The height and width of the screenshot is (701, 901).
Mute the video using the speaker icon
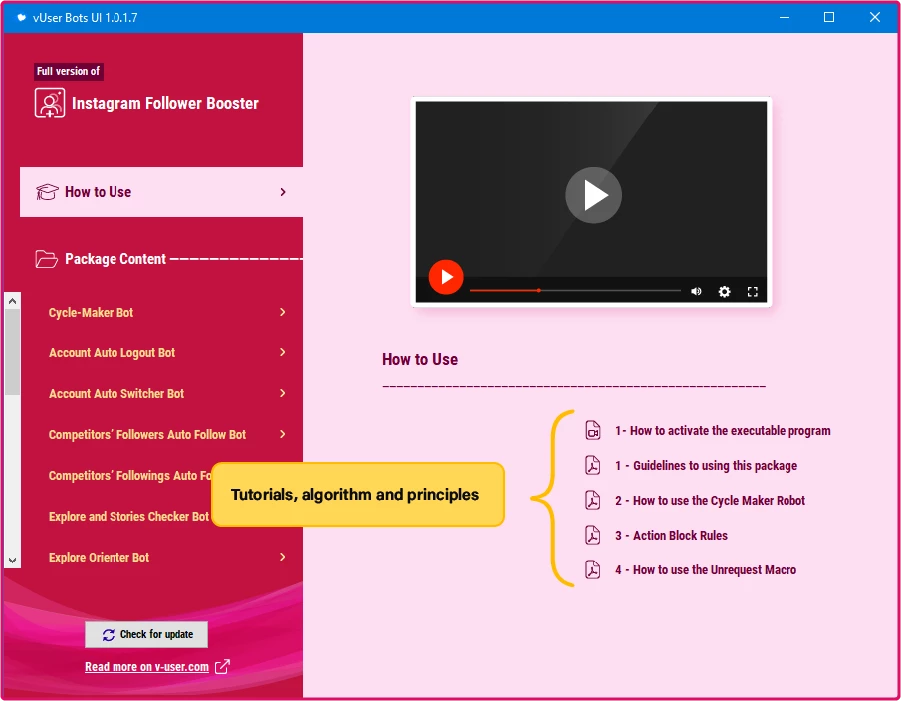(x=696, y=291)
